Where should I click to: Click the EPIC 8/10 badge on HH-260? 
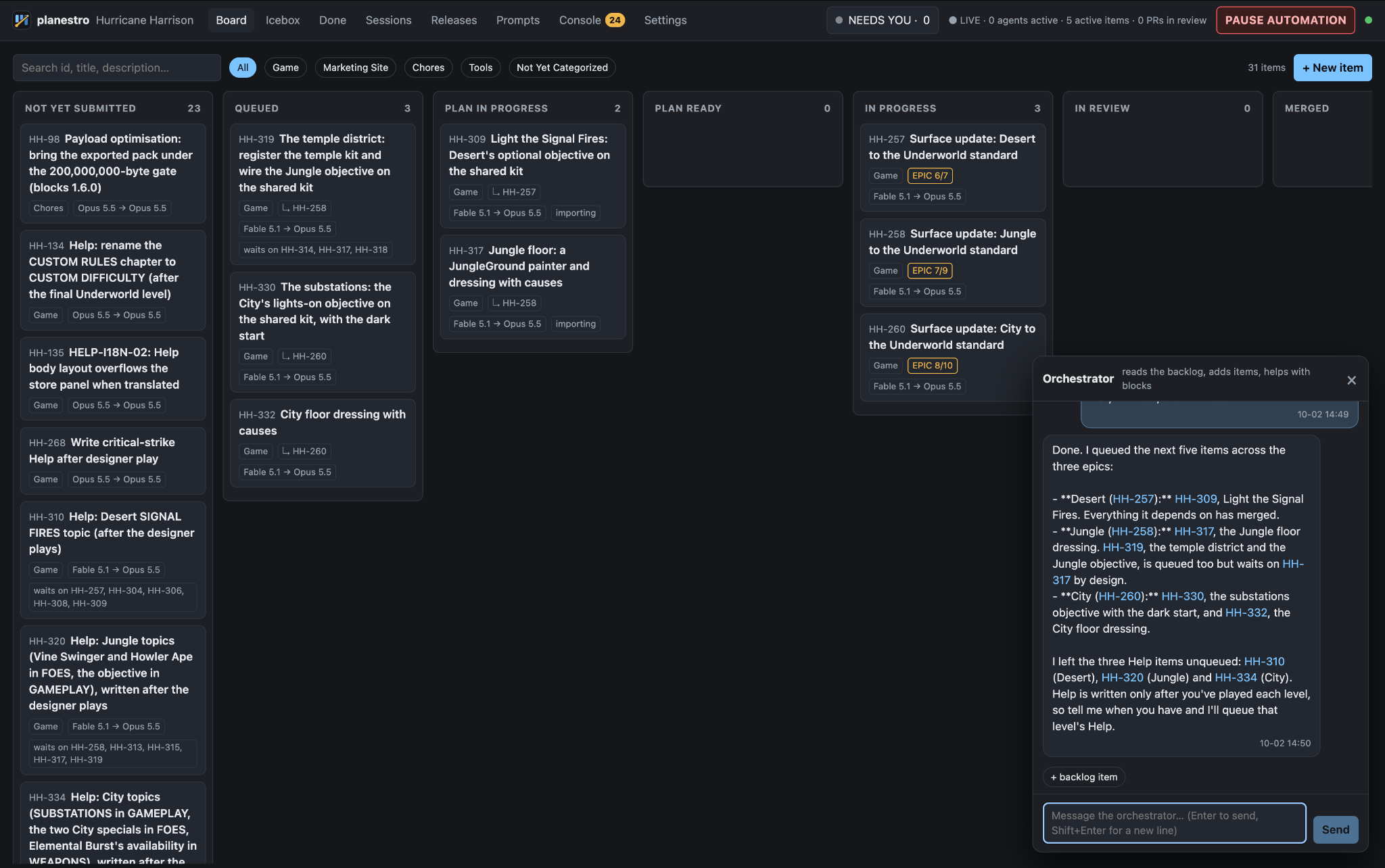[x=932, y=366]
